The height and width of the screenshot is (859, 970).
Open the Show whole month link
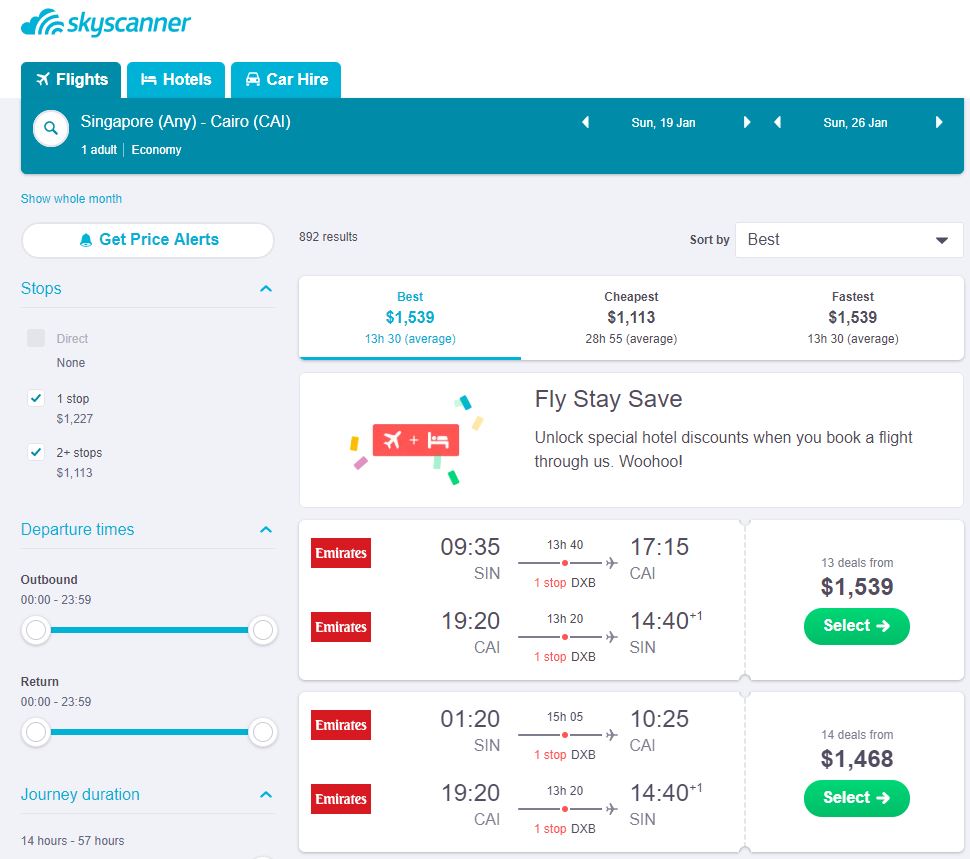coord(71,199)
